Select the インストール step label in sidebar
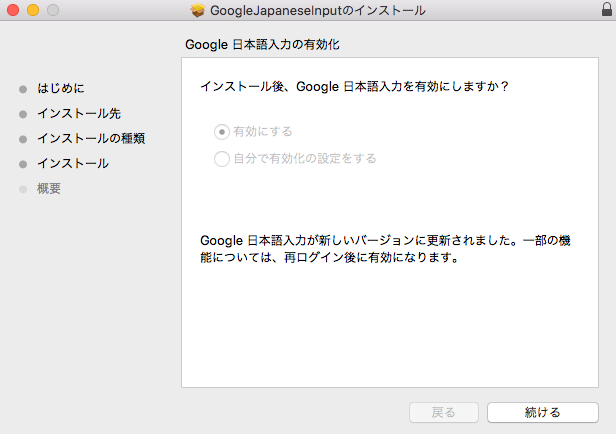Image resolution: width=616 pixels, height=434 pixels. point(73,164)
